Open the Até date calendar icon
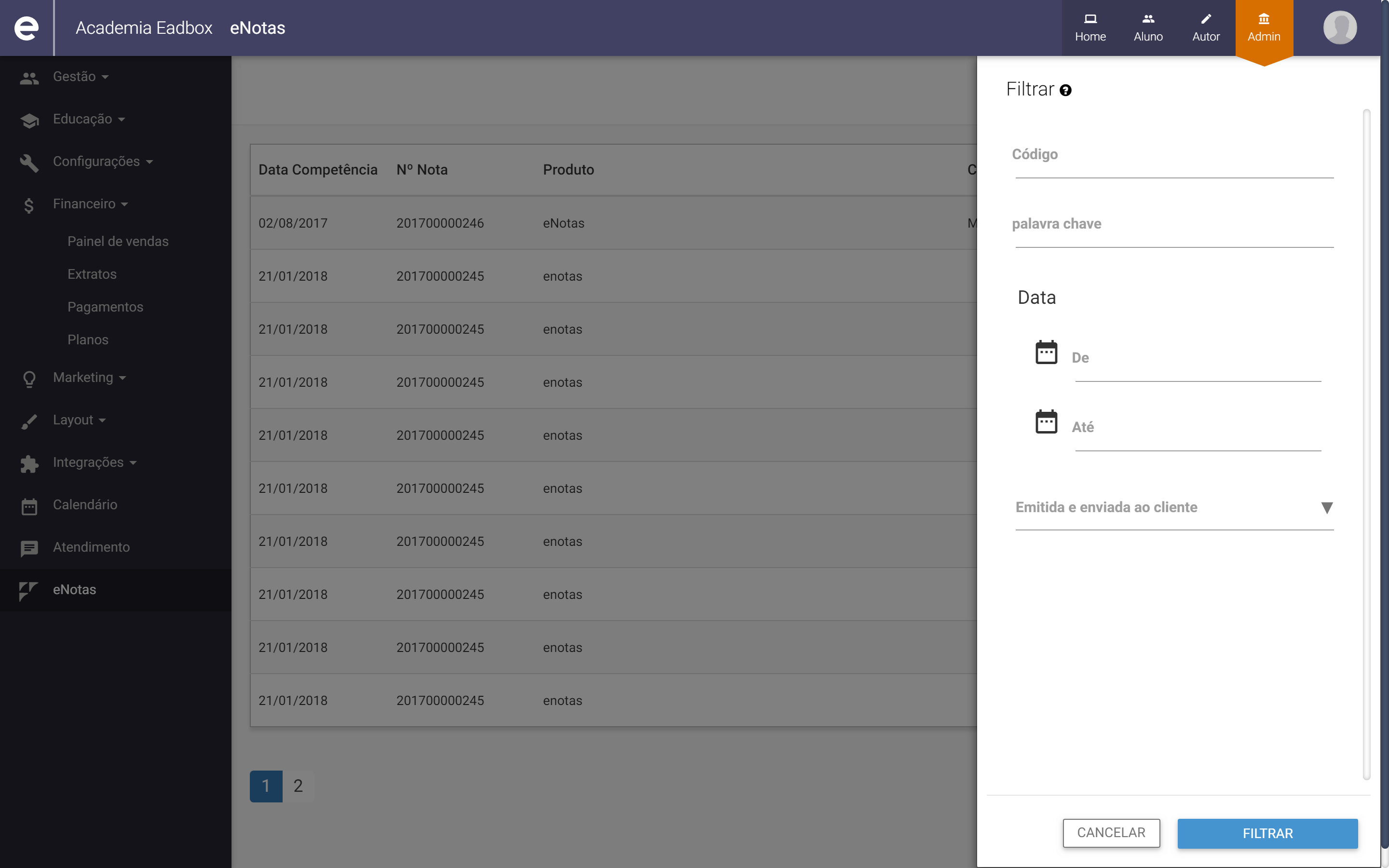Viewport: 1389px width, 868px height. 1046,422
